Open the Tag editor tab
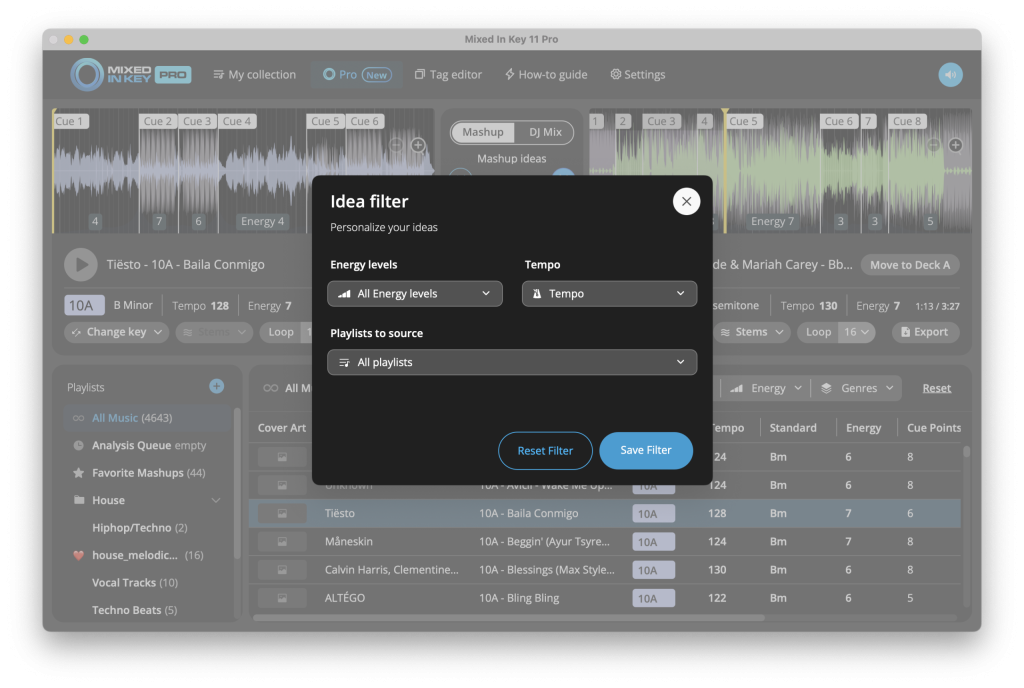This screenshot has width=1024, height=688. pos(448,75)
